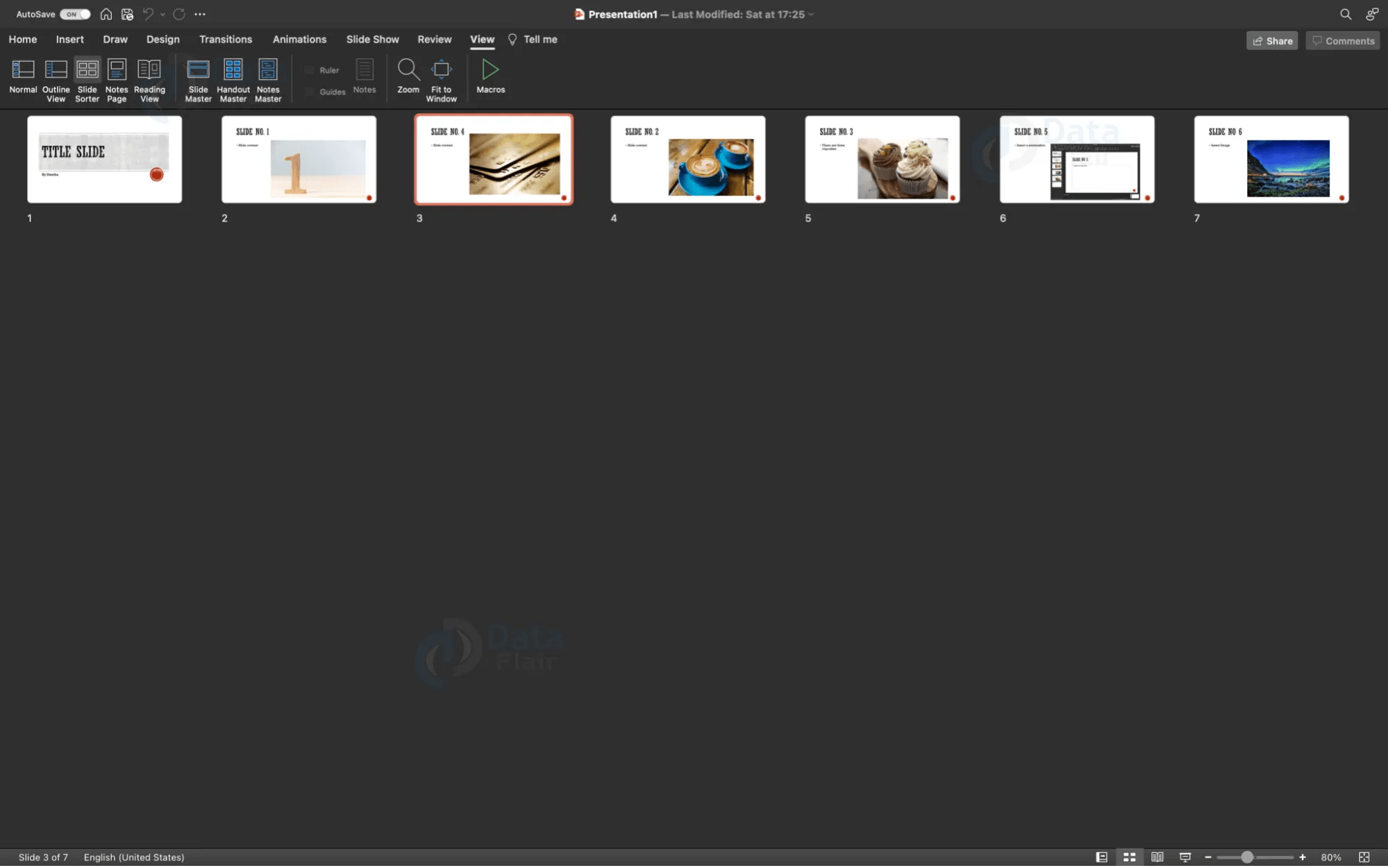Start slideshow from status bar presenter icon
Image resolution: width=1388 pixels, height=868 pixels.
pyautogui.click(x=1185, y=857)
